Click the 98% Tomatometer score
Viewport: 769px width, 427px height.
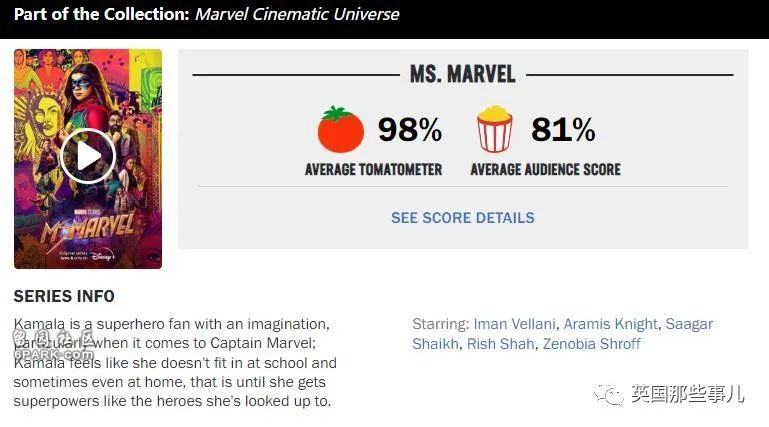[410, 129]
